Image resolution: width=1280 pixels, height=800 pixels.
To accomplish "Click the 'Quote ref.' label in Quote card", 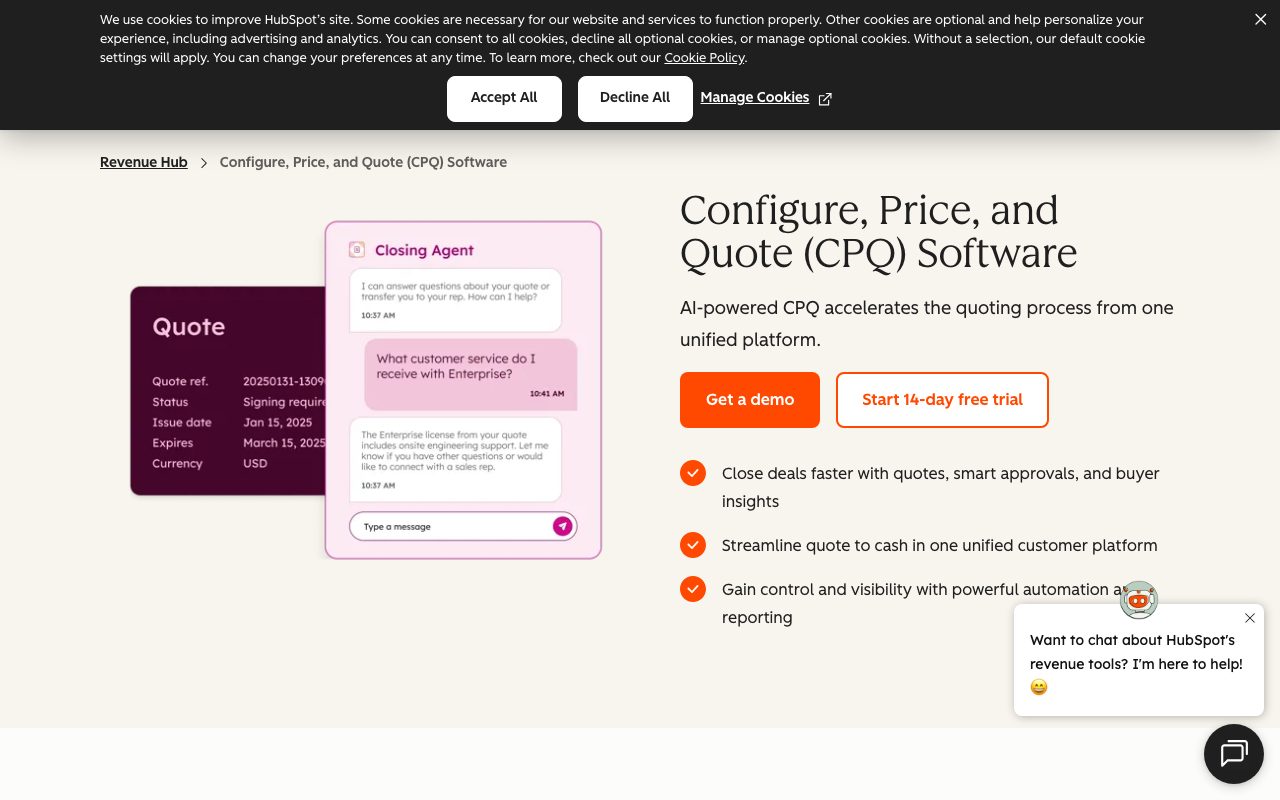I will coord(180,381).
